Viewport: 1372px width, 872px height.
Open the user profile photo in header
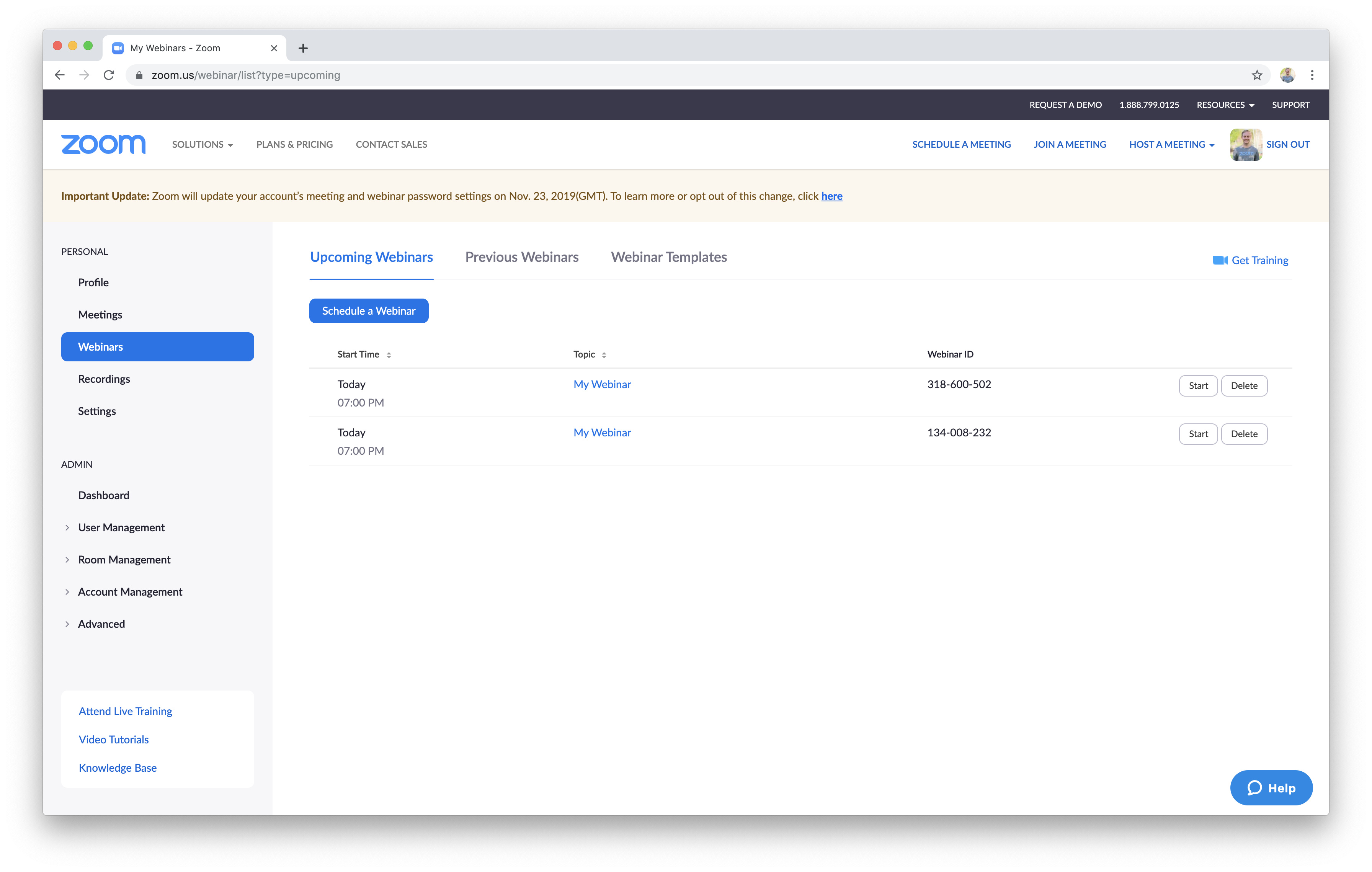click(1246, 145)
